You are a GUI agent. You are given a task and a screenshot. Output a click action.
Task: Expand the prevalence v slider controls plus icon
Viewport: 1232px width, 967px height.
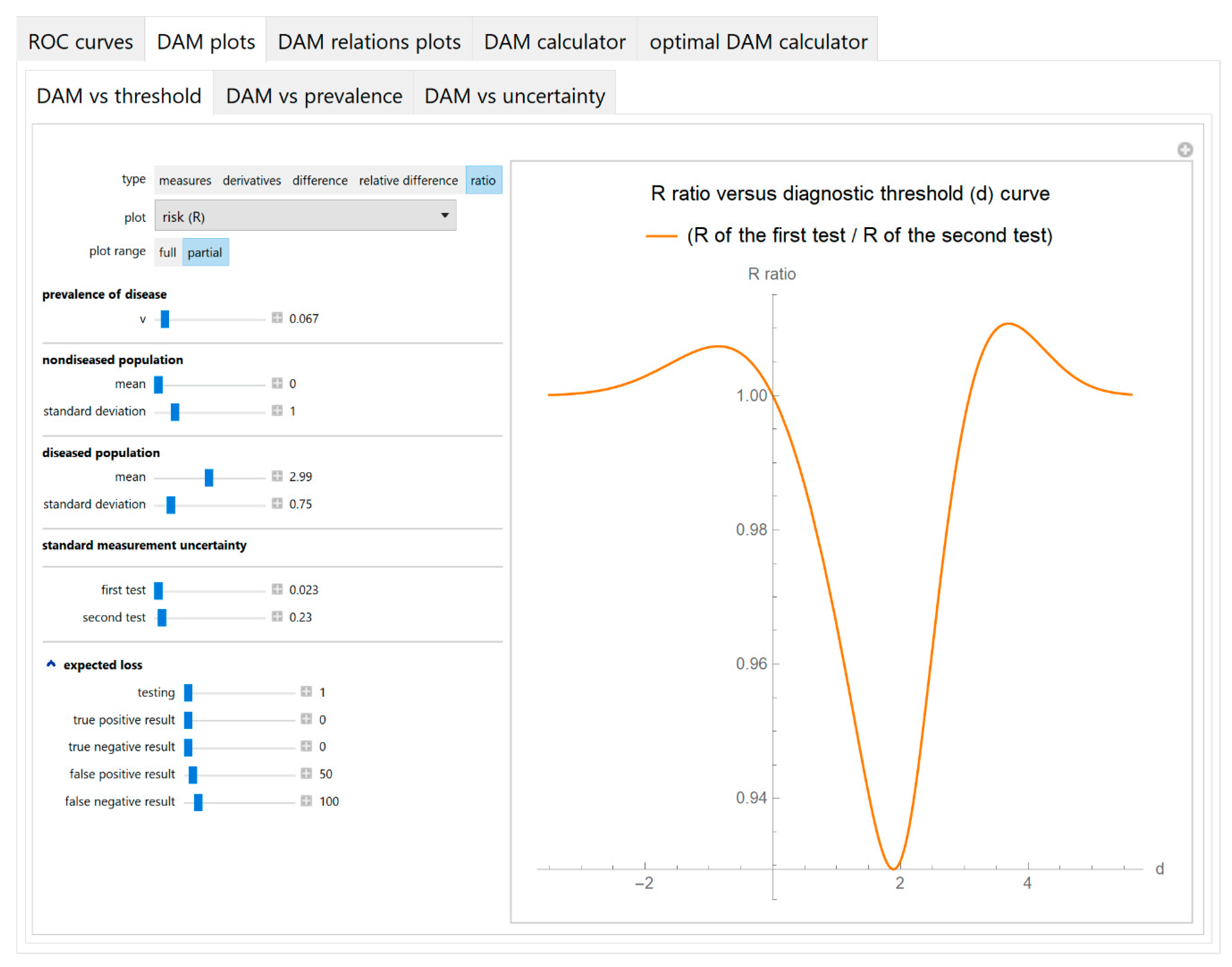277,318
